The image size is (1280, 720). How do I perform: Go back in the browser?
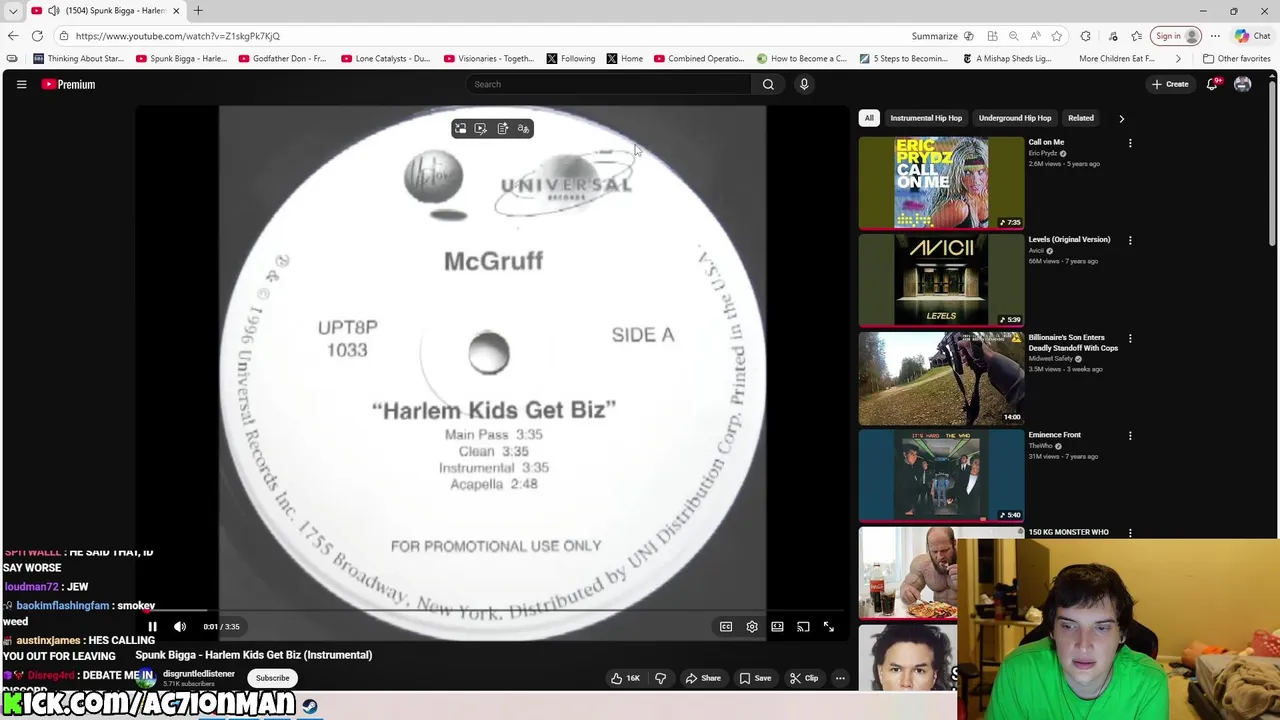13,36
